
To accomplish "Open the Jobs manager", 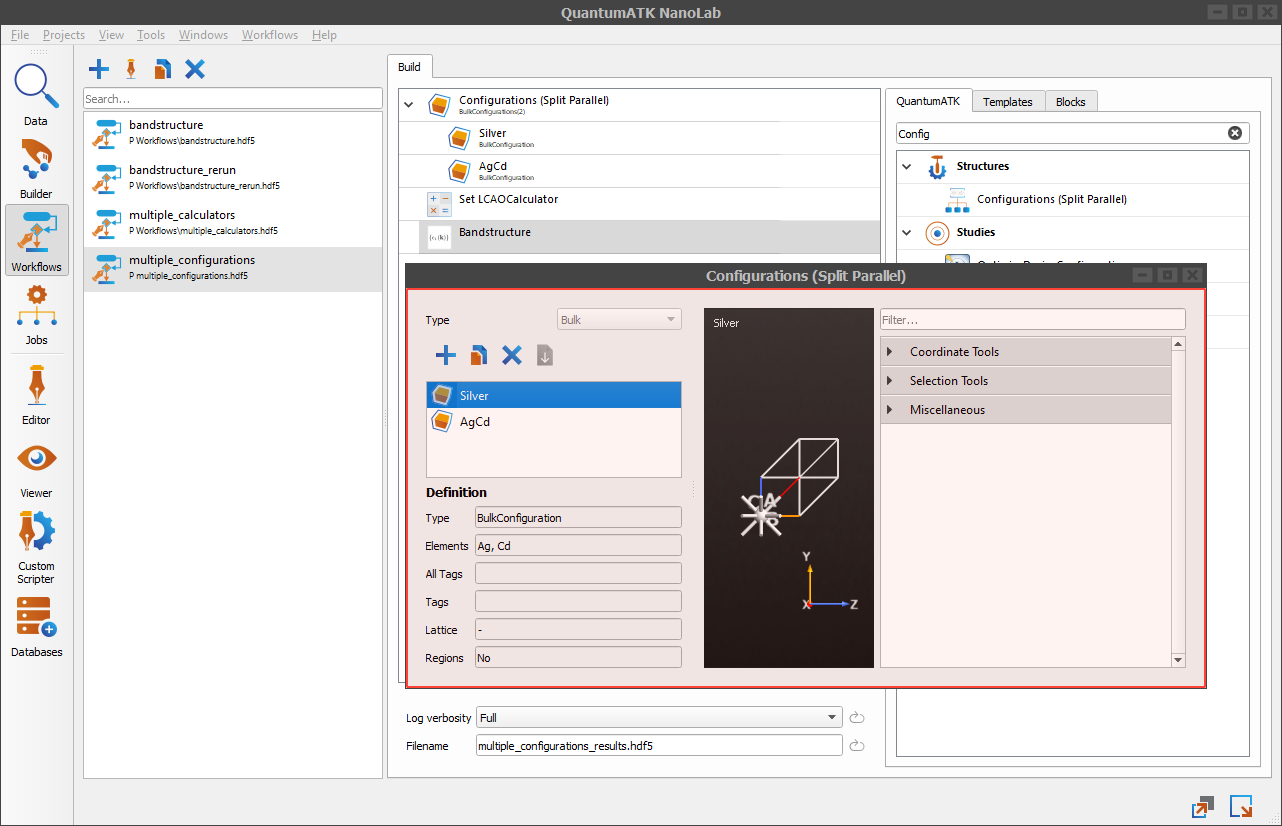I will pos(36,313).
